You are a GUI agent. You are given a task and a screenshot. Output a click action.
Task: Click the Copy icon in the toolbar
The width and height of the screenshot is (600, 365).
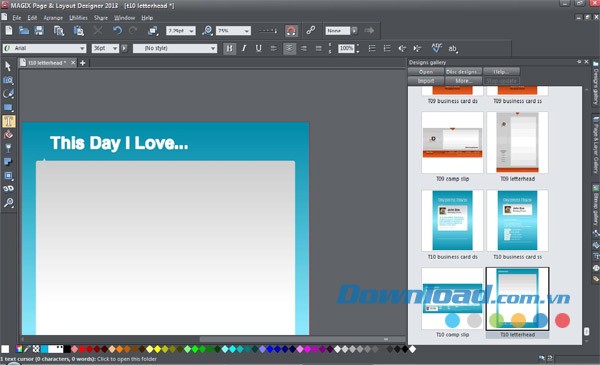coord(59,31)
